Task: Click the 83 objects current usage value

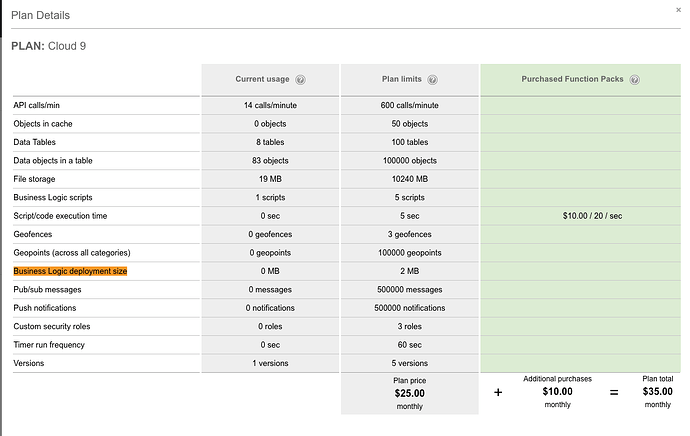Action: pyautogui.click(x=270, y=160)
